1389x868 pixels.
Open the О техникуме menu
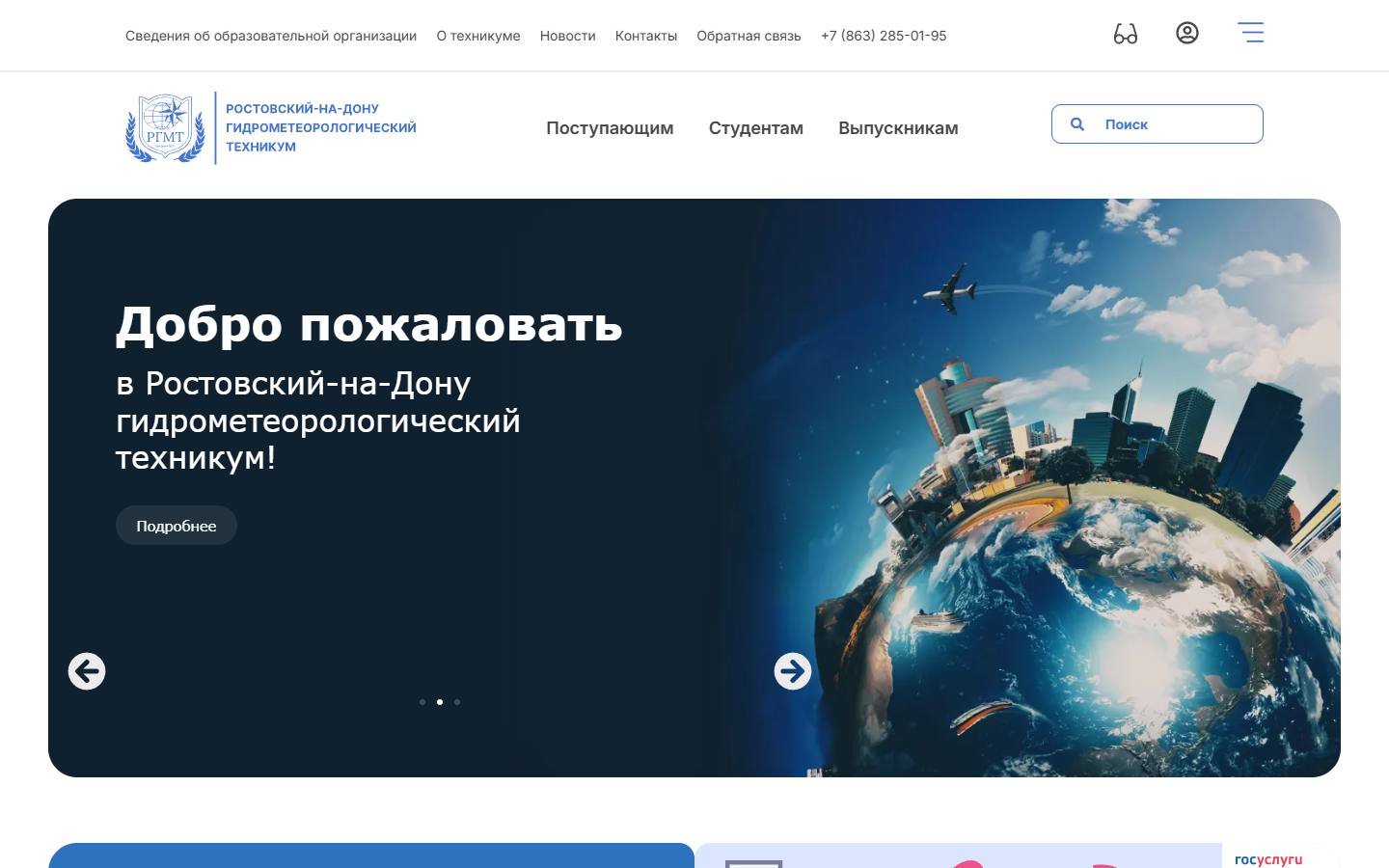click(x=478, y=36)
